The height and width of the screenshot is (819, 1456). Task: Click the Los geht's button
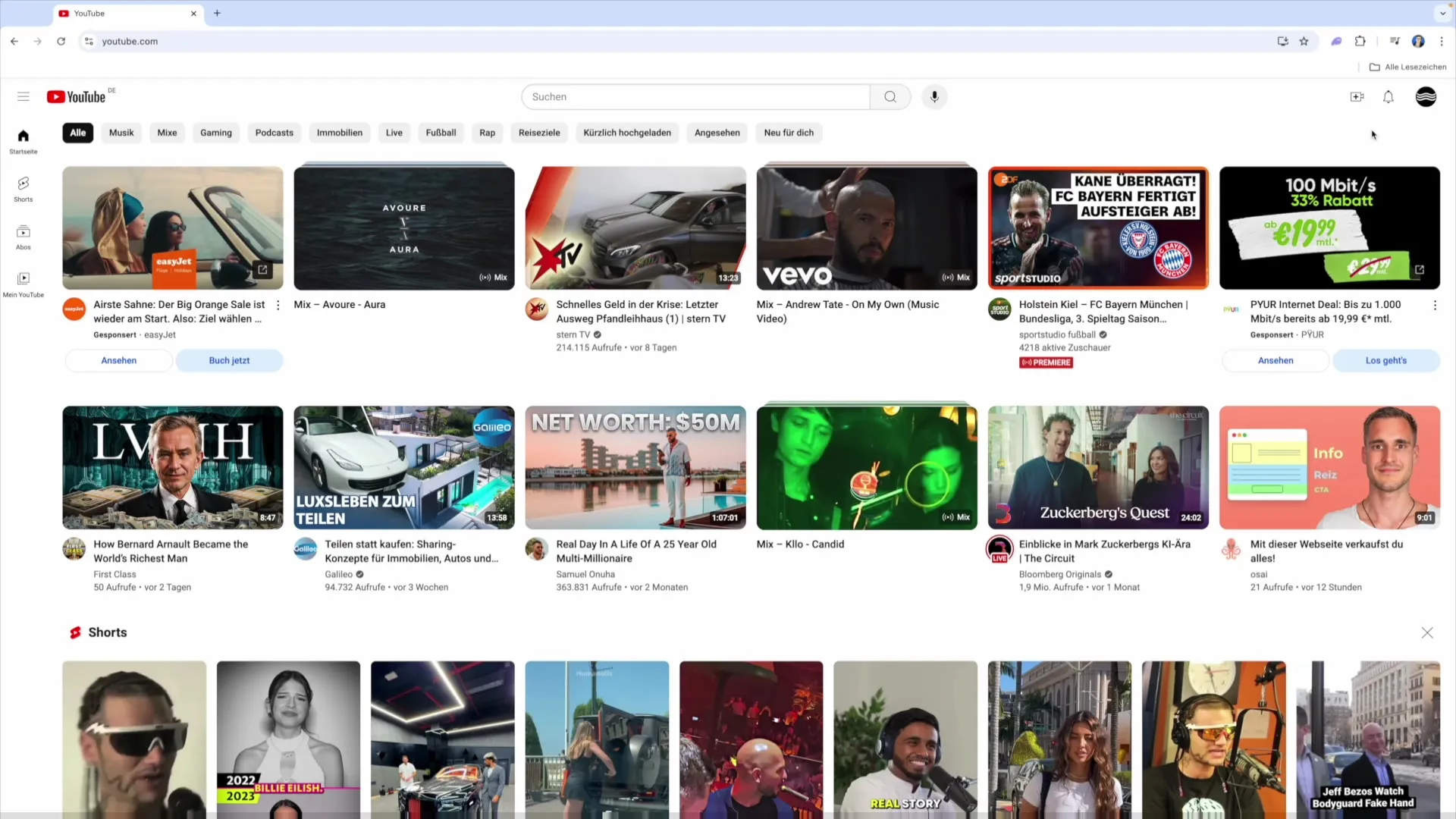1385,360
